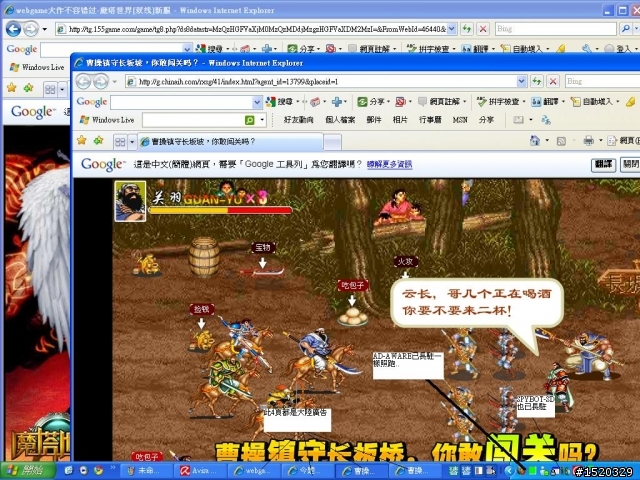
Task: Click 關閉 button in translation bar
Action: click(630, 164)
